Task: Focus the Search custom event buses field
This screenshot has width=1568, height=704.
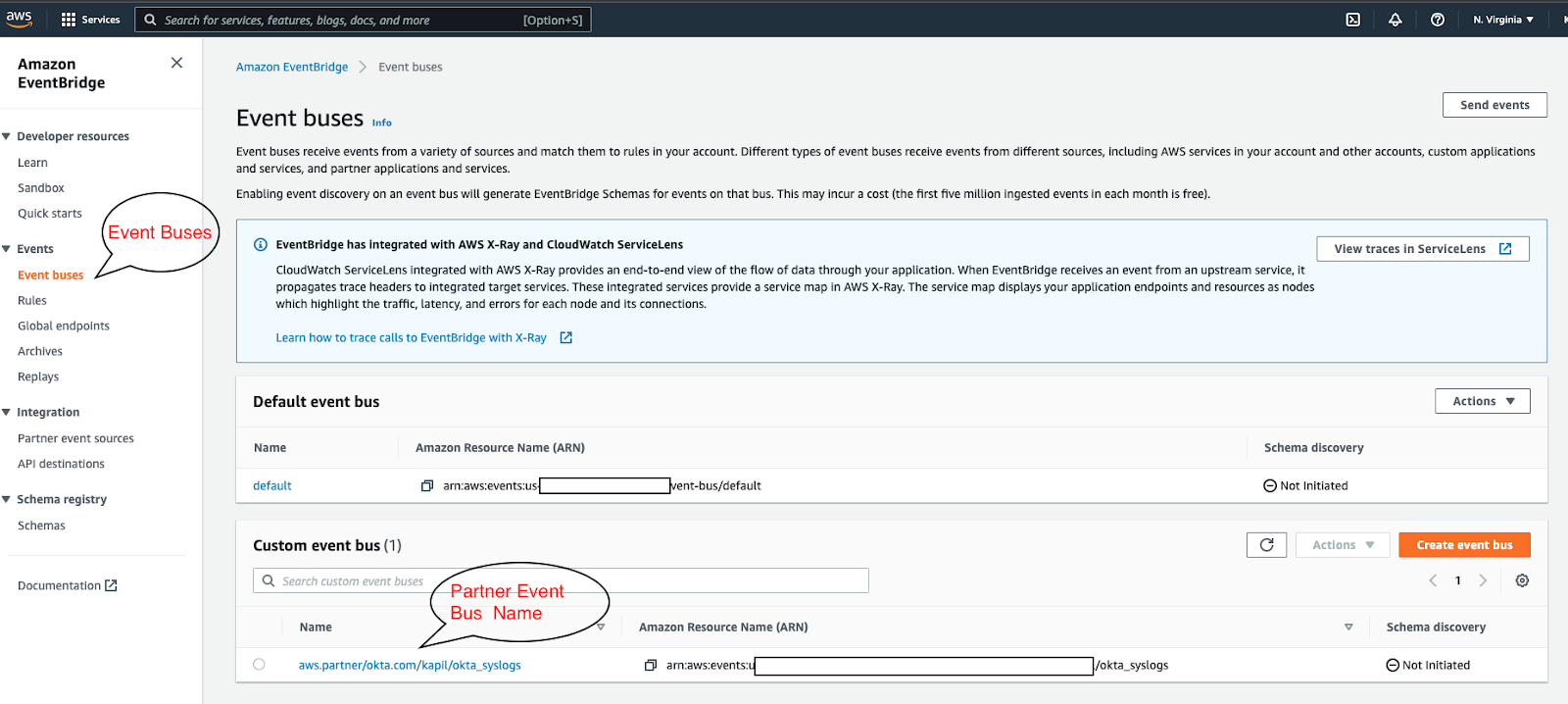Action: pyautogui.click(x=561, y=580)
